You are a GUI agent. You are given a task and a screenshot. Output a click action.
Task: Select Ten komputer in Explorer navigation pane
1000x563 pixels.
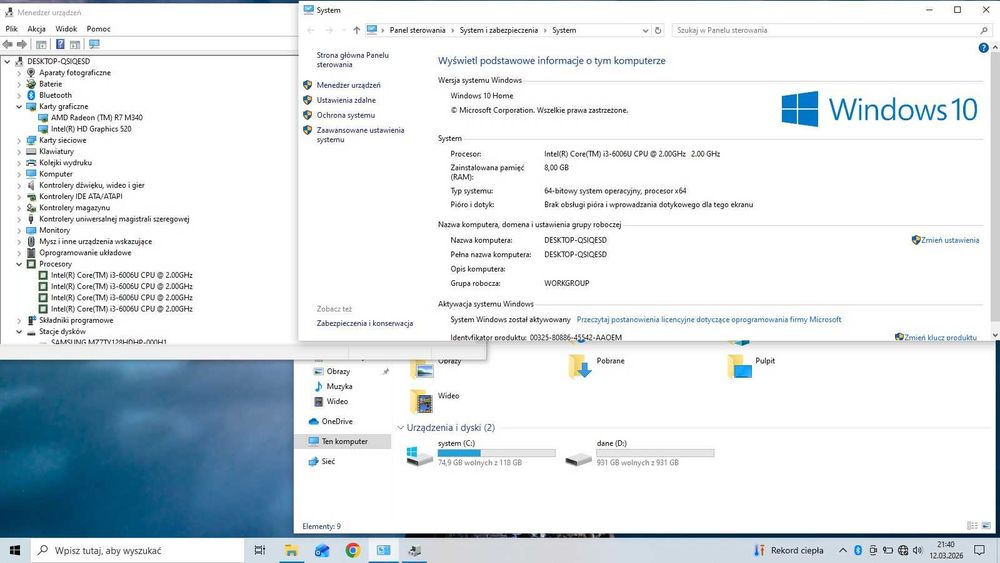click(344, 441)
